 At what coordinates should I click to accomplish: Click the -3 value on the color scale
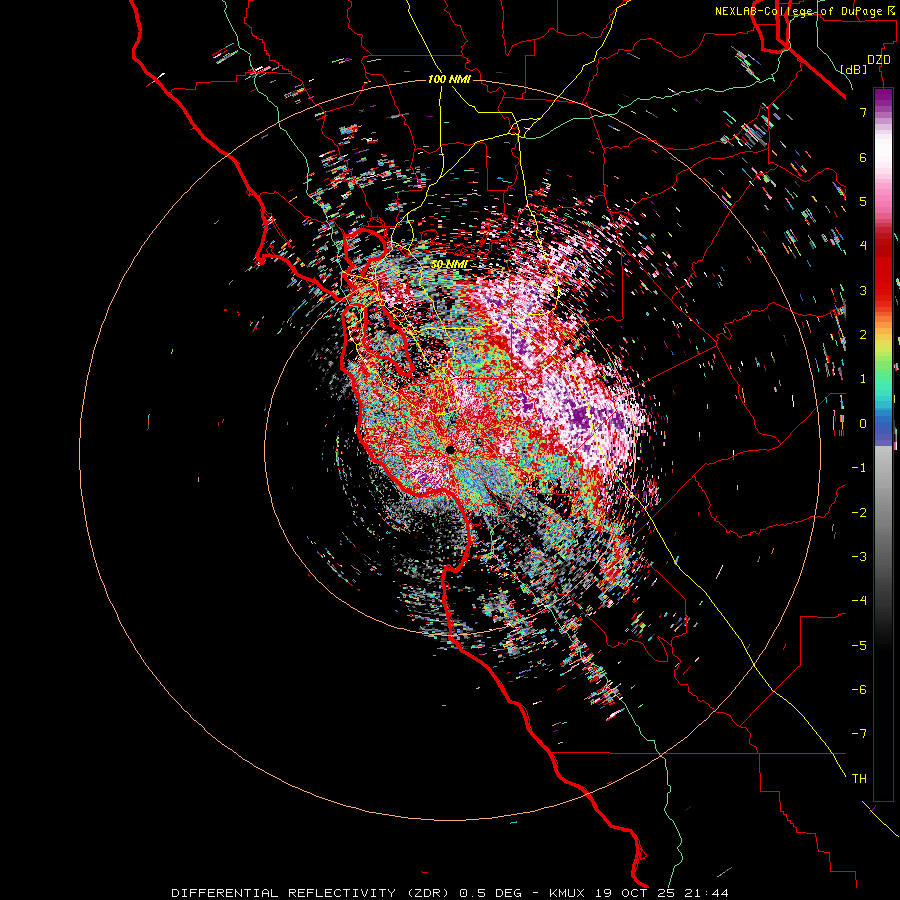point(859,557)
